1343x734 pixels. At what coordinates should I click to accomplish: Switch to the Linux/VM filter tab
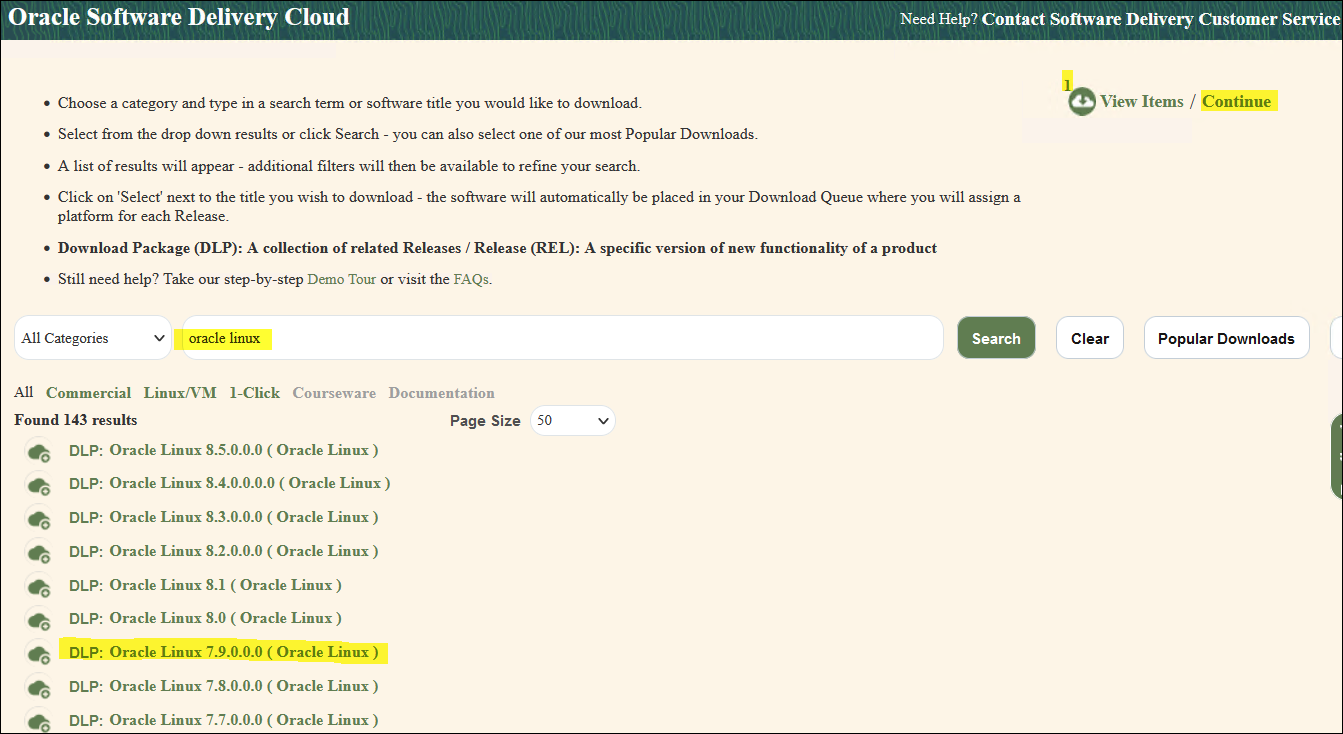[x=180, y=393]
